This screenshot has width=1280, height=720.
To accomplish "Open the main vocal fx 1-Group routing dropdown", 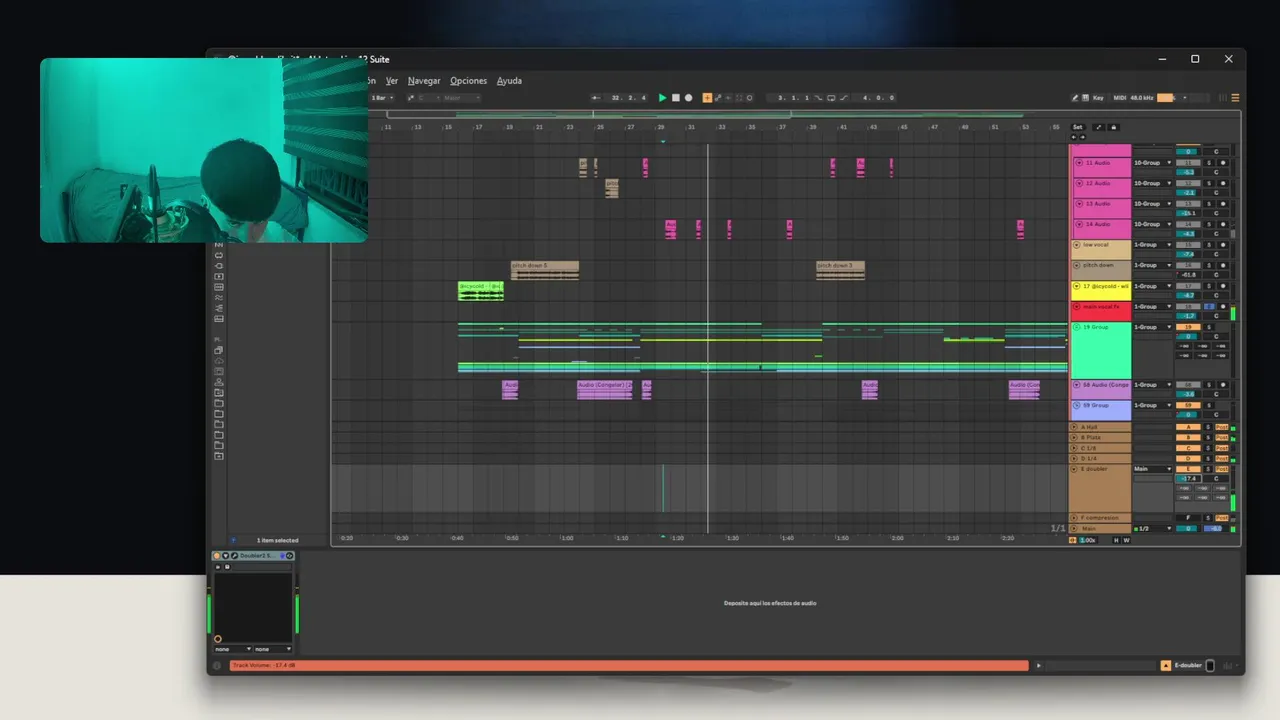I will click(x=1152, y=307).
